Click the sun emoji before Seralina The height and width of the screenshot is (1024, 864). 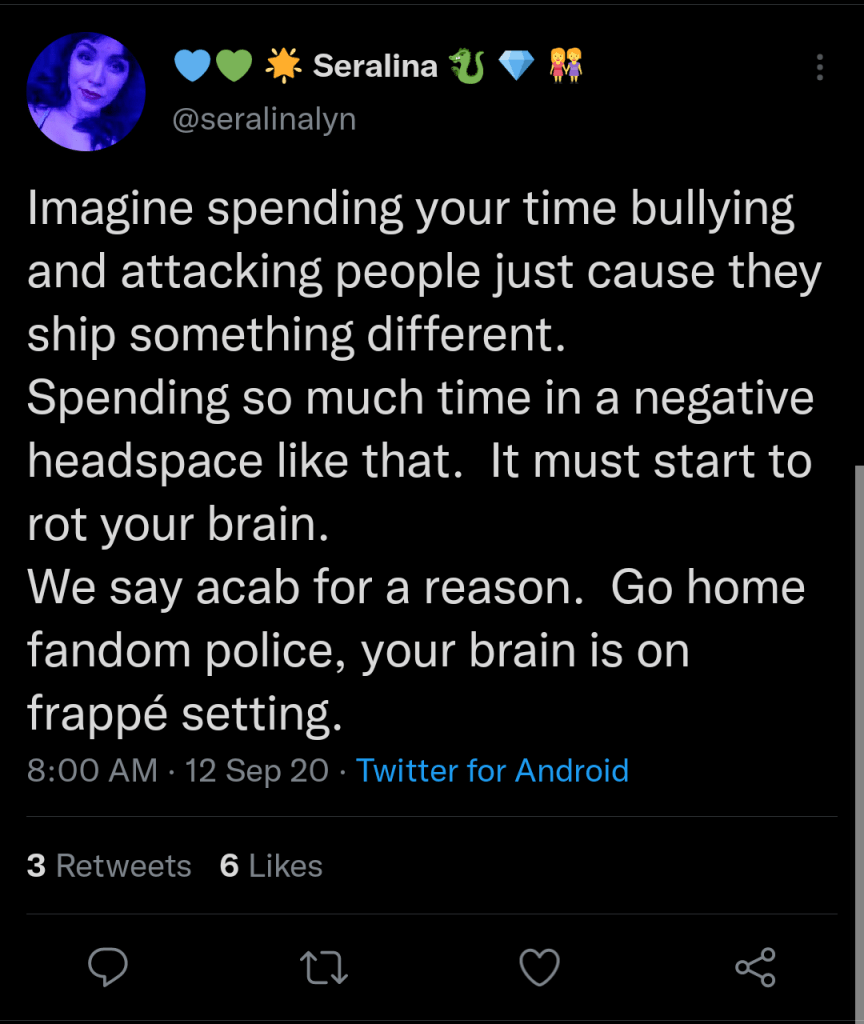tap(284, 66)
